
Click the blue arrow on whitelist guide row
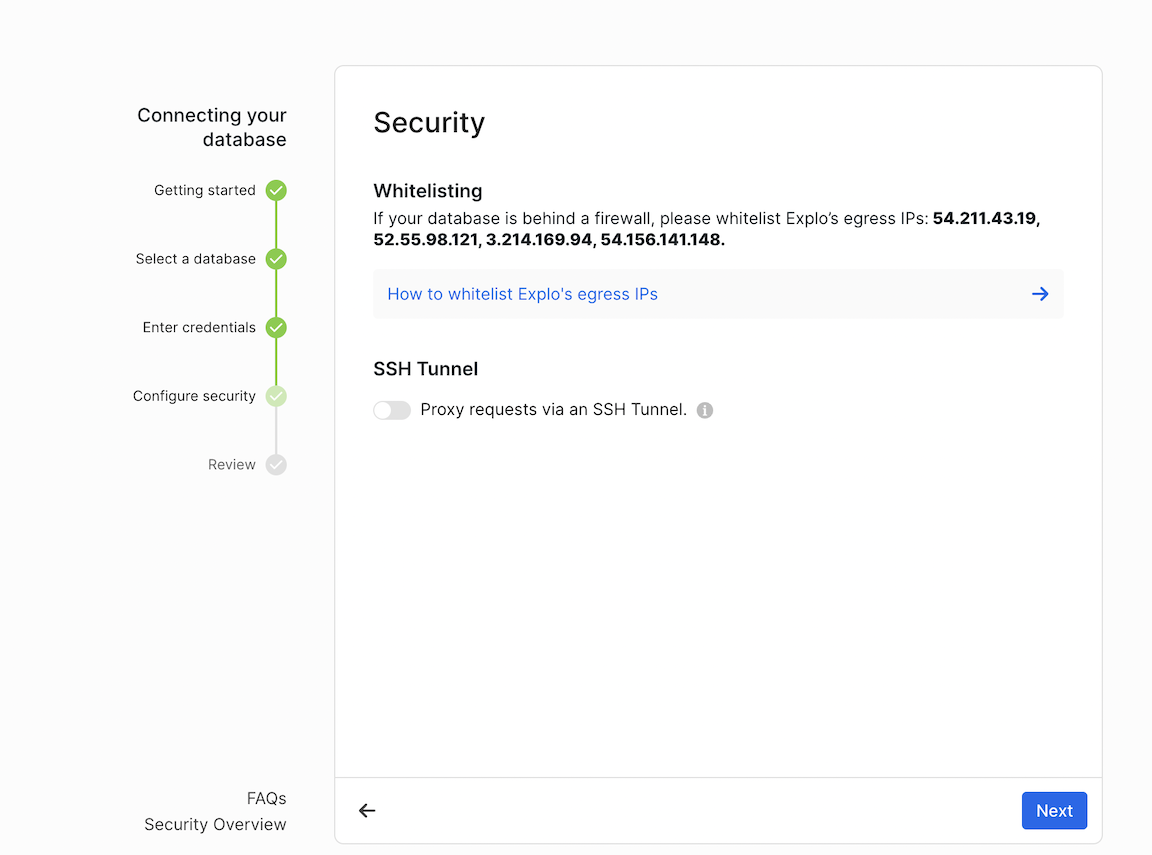[x=1040, y=294]
